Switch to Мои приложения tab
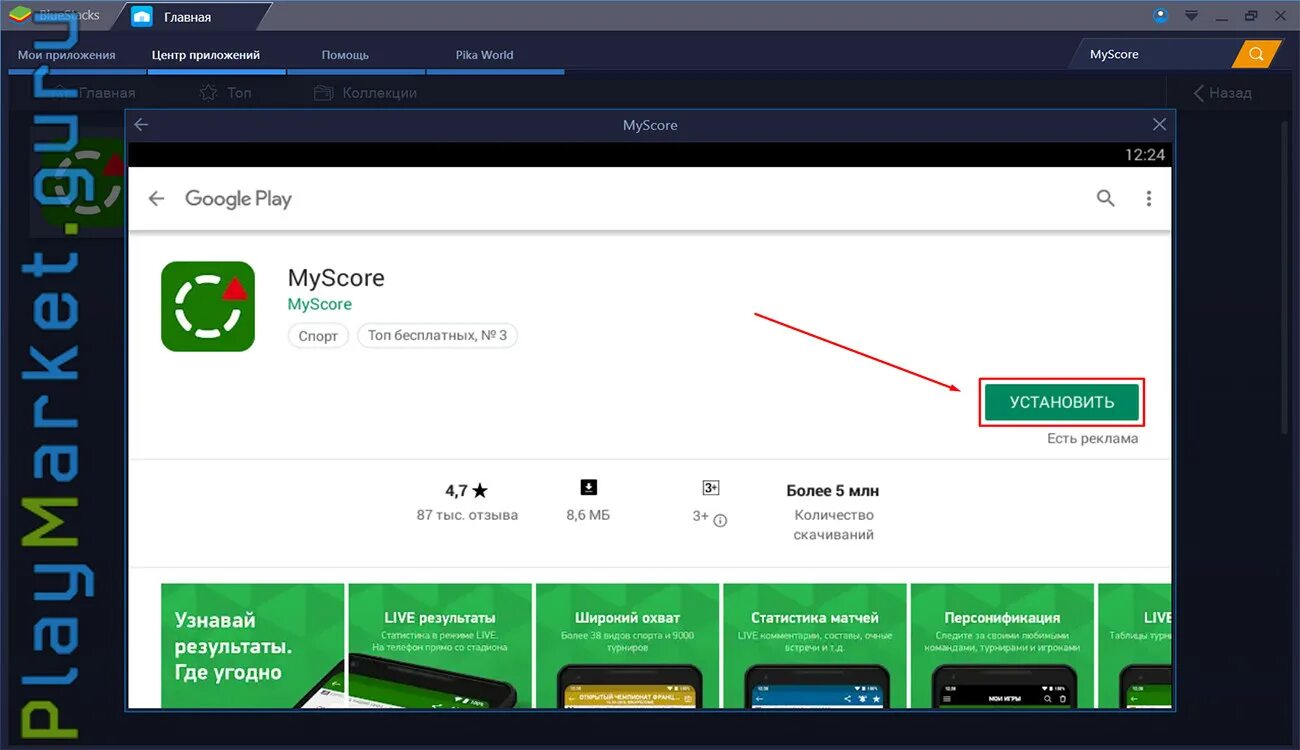1300x750 pixels. point(67,55)
